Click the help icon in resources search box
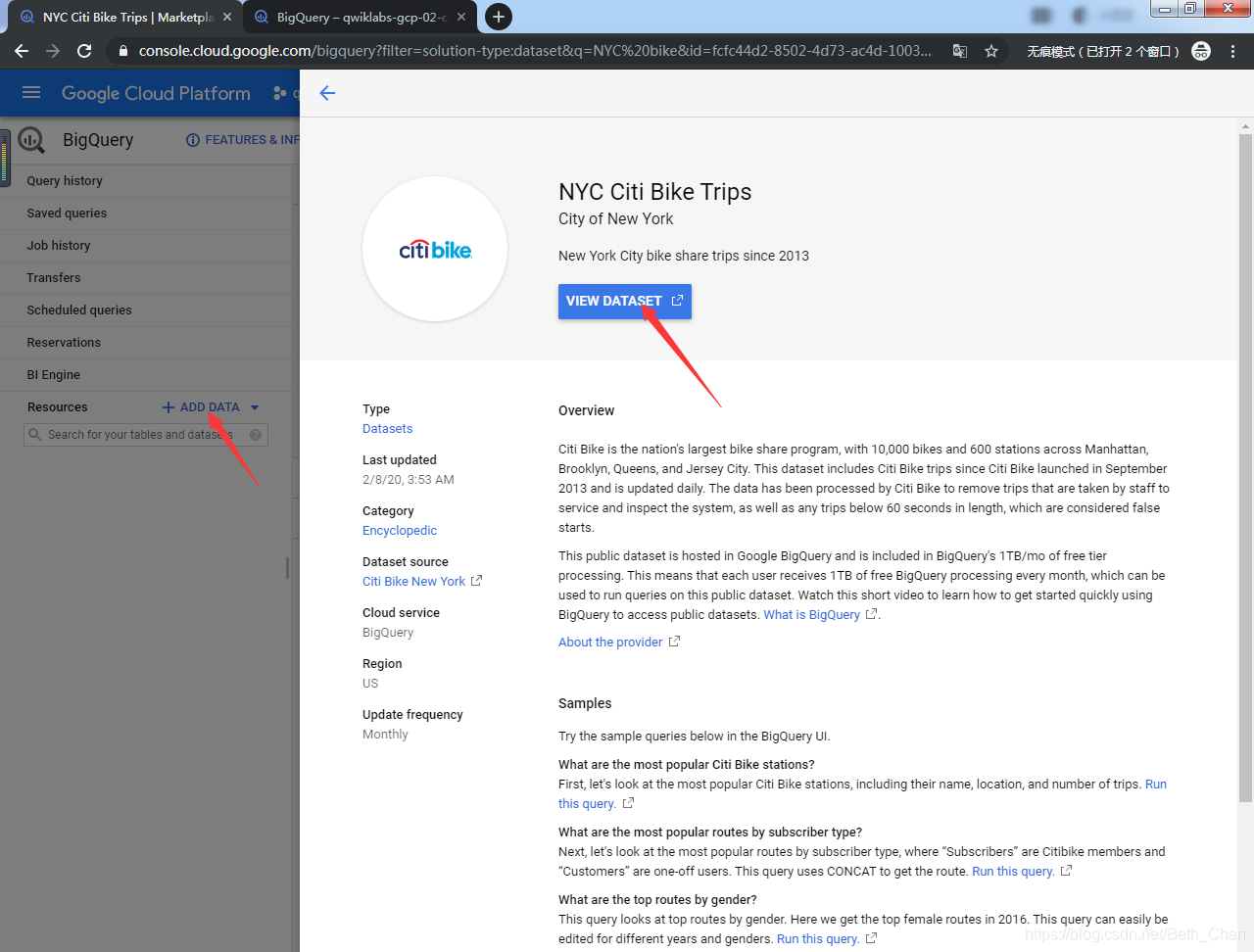This screenshot has width=1254, height=952. [256, 435]
